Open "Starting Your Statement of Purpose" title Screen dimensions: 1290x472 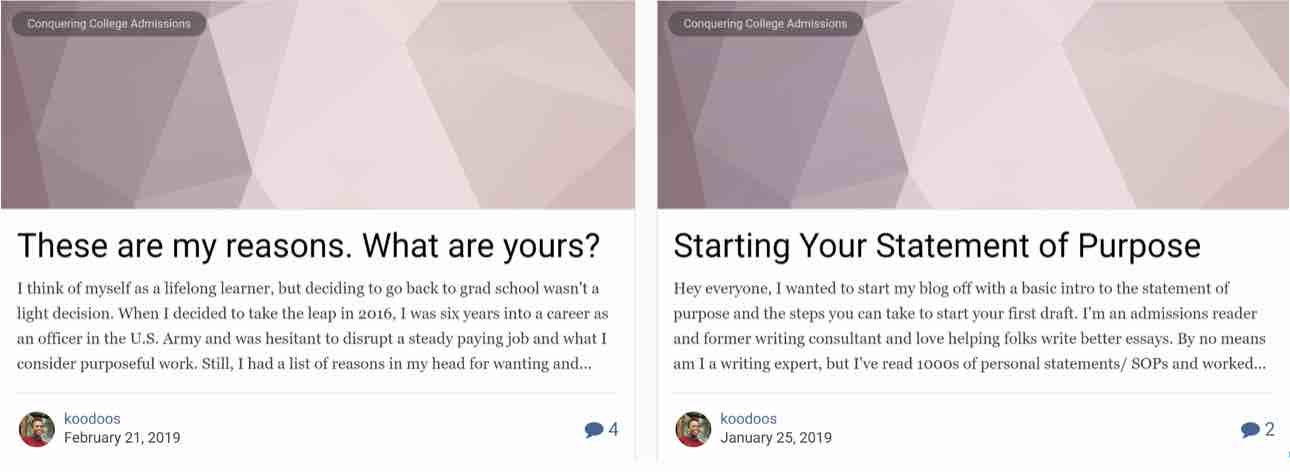[x=936, y=245]
